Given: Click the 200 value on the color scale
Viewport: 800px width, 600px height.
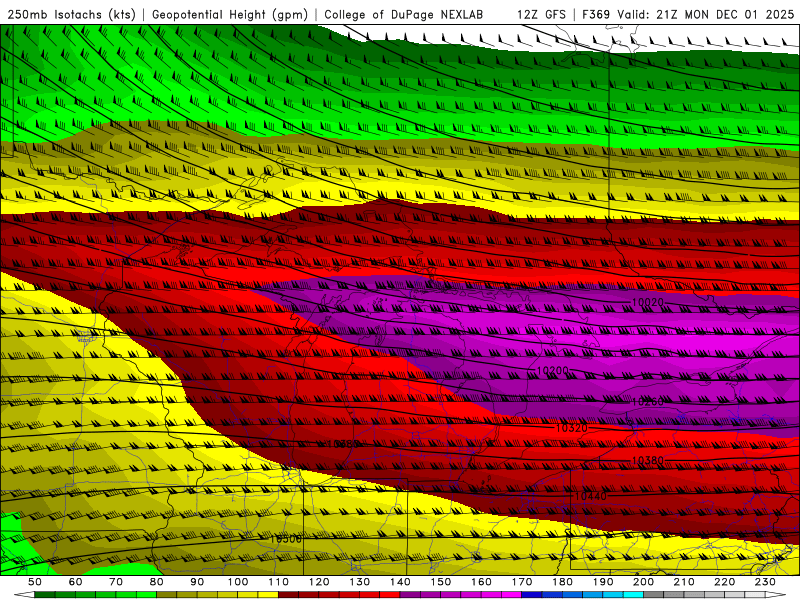Looking at the screenshot, I should 643,582.
